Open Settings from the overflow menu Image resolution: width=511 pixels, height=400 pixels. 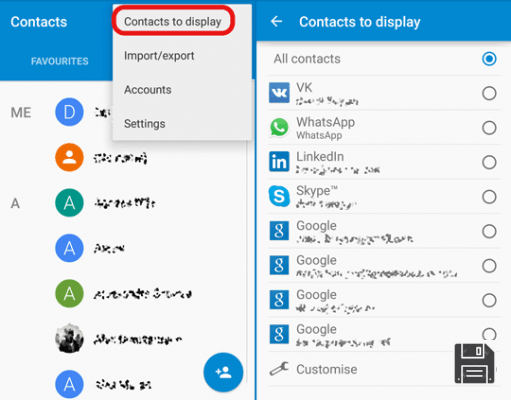tap(145, 124)
